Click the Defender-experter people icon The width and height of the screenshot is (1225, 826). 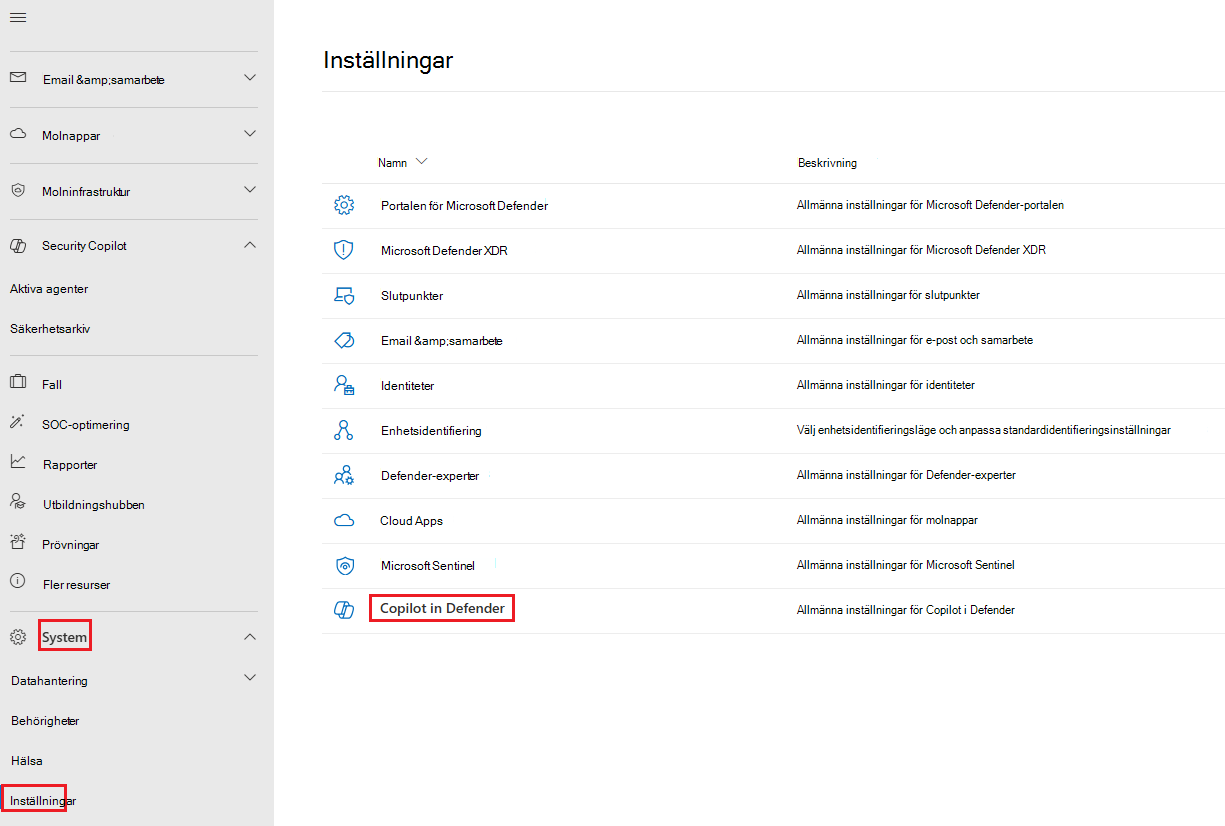click(344, 475)
